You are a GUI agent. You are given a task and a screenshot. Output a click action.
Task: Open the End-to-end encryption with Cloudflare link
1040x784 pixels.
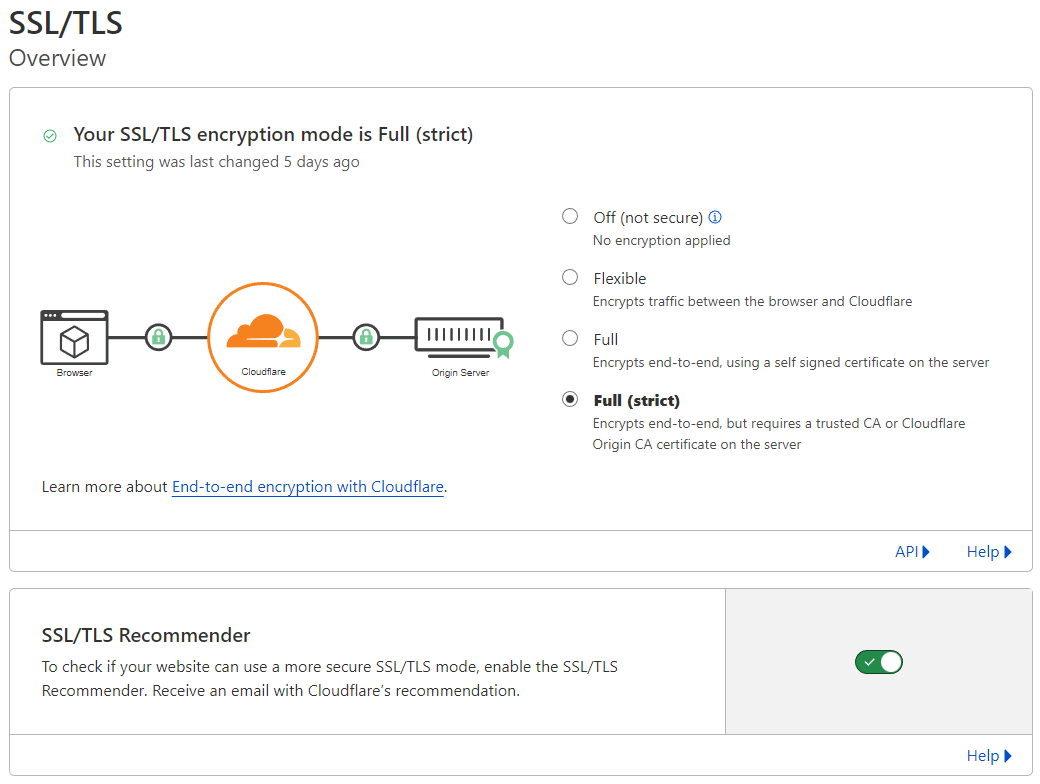(x=308, y=487)
